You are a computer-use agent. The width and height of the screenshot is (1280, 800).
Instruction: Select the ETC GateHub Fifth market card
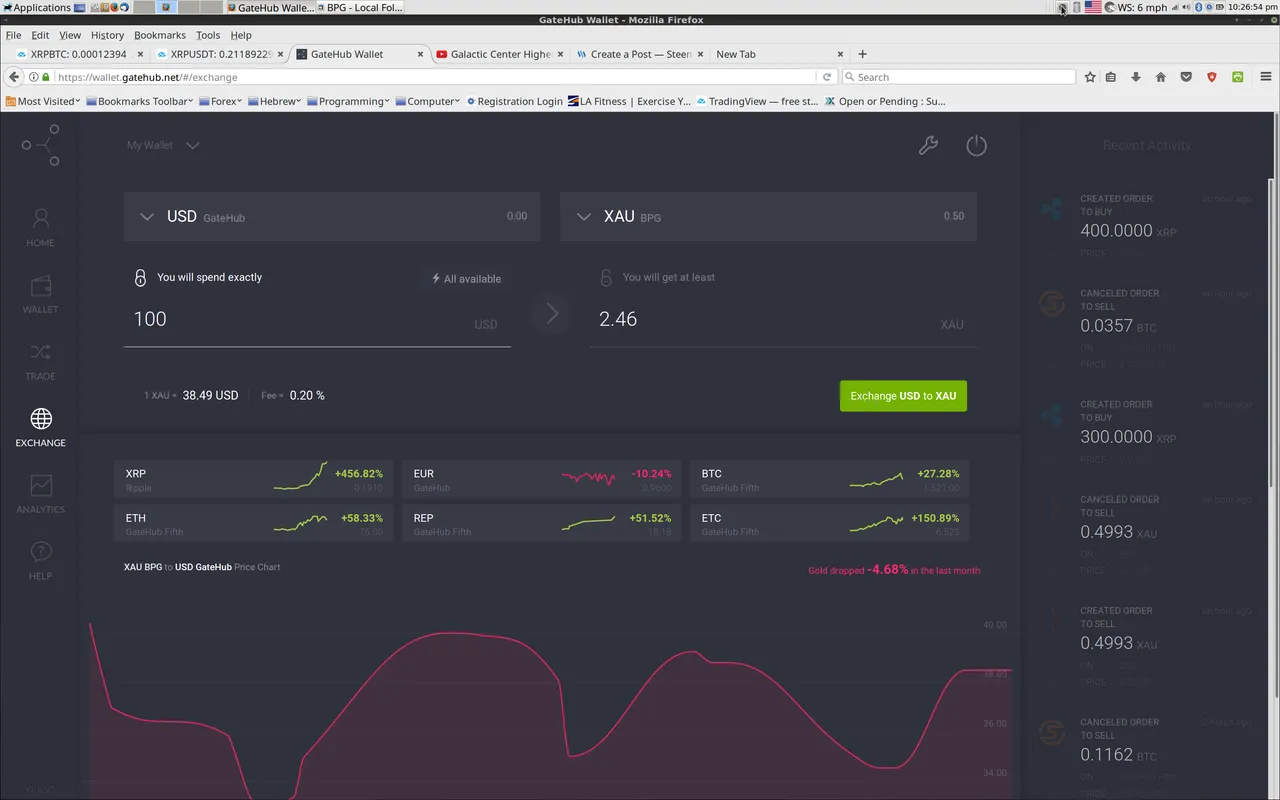click(829, 523)
